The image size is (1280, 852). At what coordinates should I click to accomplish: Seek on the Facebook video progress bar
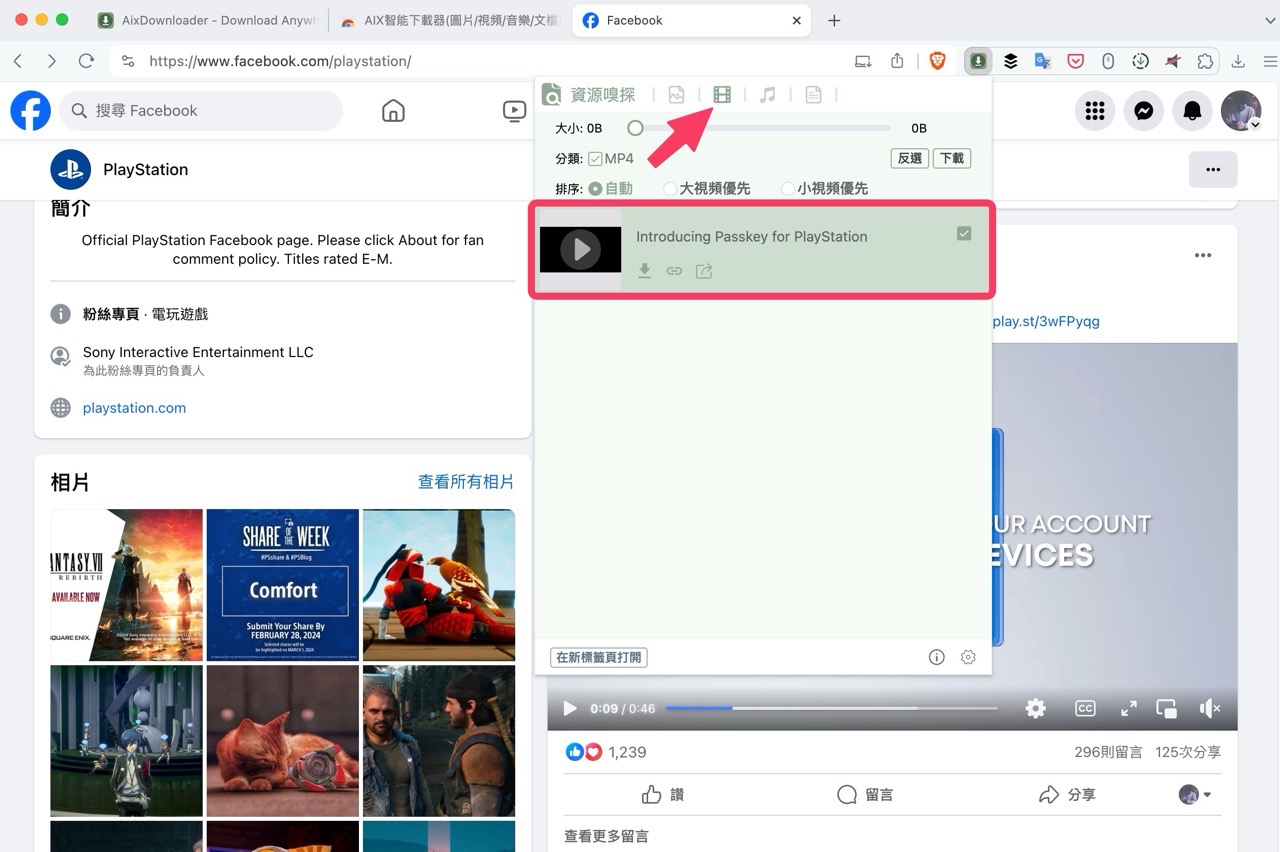(832, 708)
